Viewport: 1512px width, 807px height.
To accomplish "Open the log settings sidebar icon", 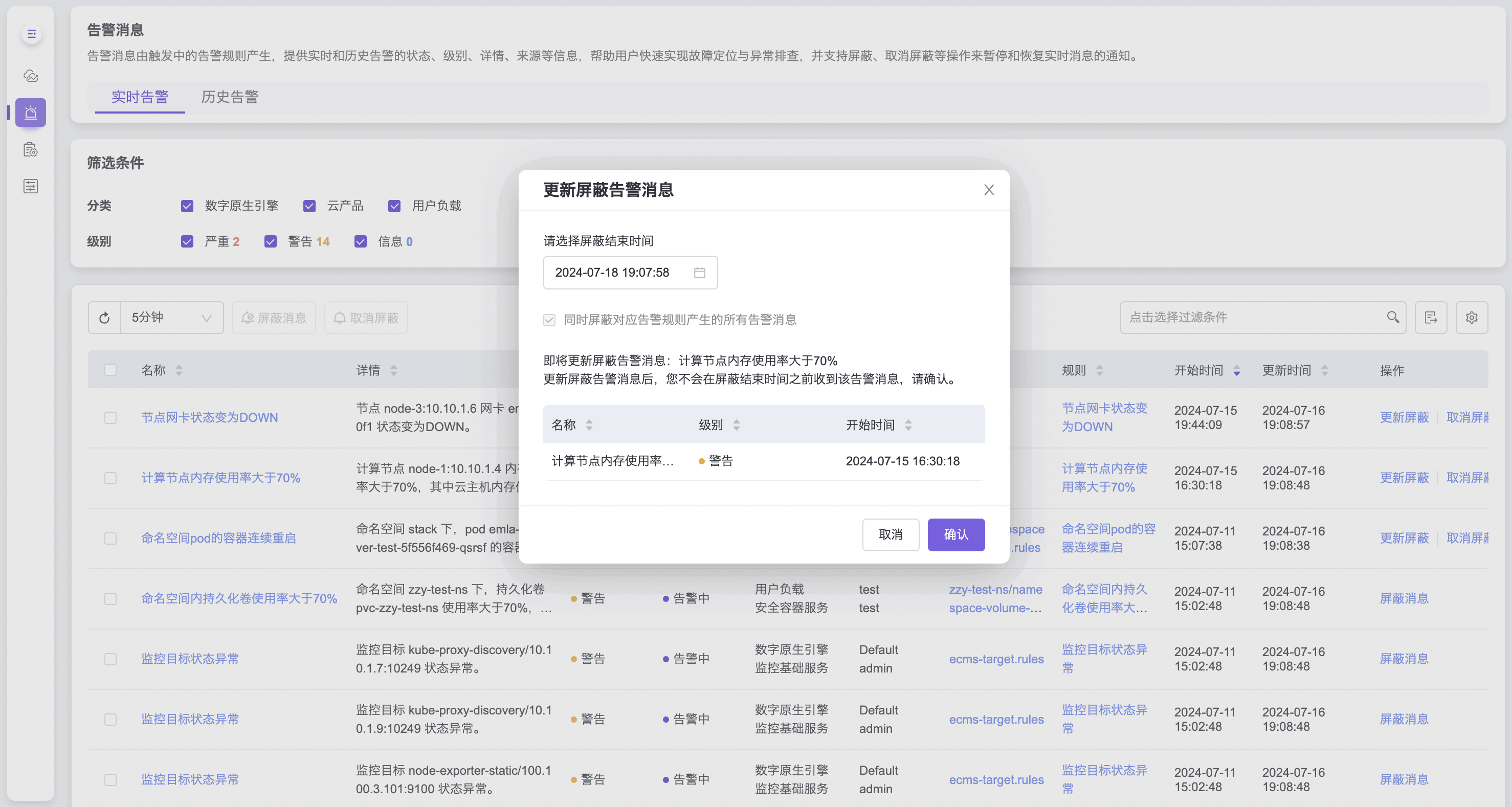I will point(31,150).
